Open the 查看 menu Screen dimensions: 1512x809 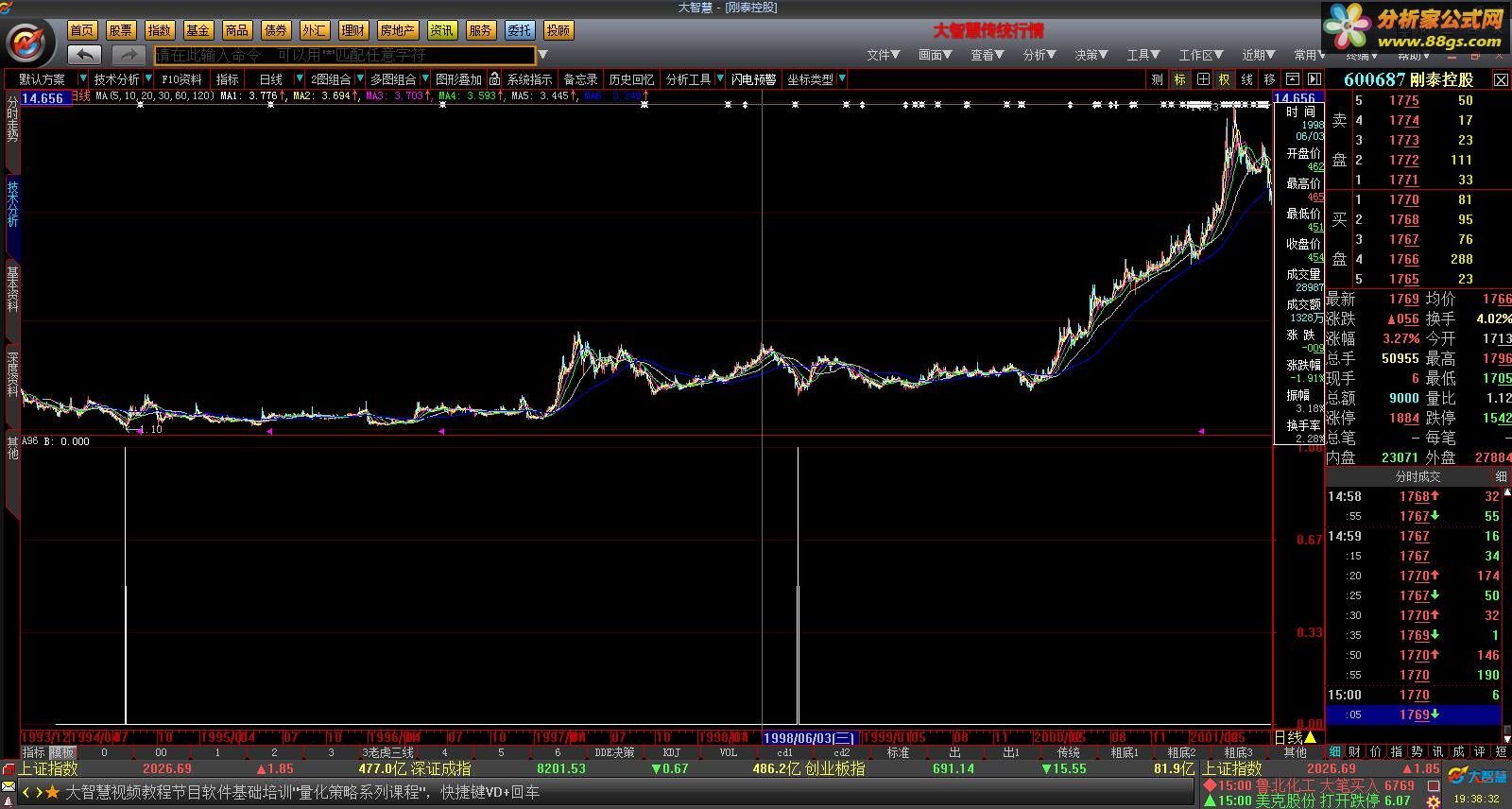click(x=988, y=55)
